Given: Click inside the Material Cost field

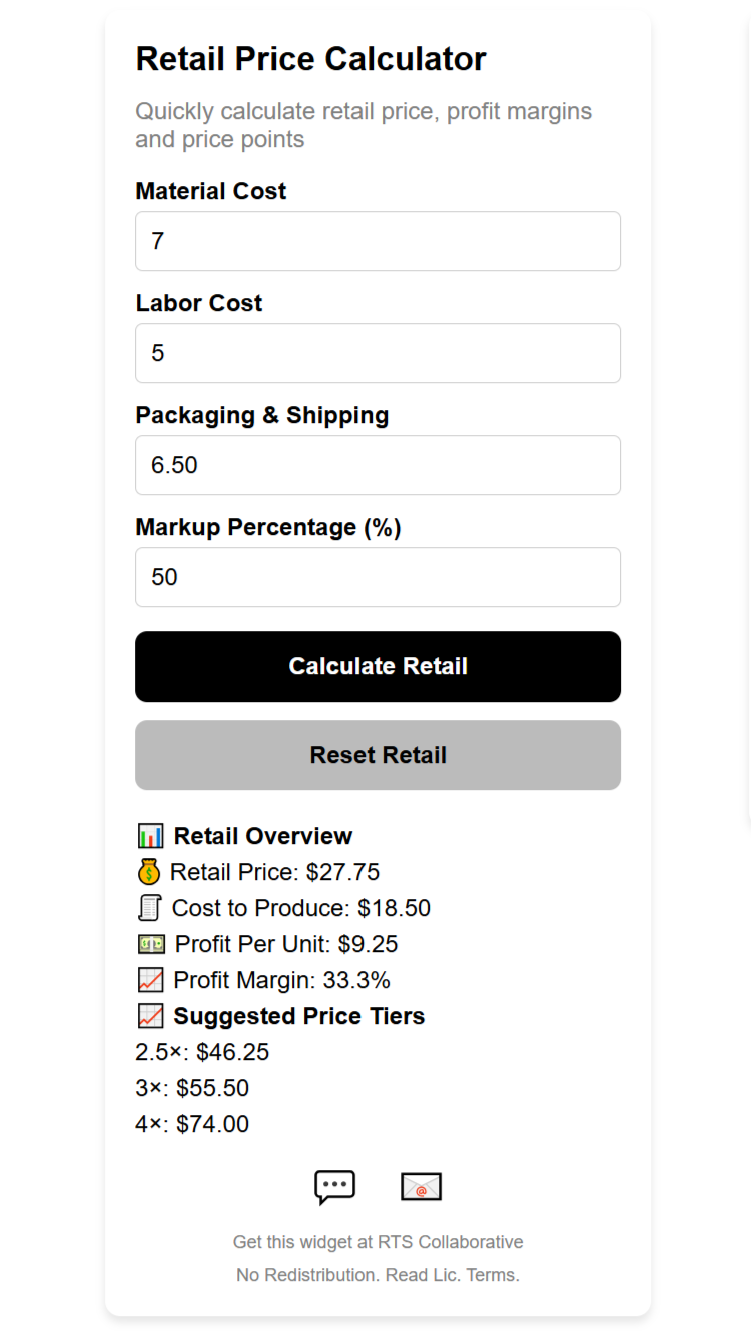Looking at the screenshot, I should pyautogui.click(x=377, y=241).
